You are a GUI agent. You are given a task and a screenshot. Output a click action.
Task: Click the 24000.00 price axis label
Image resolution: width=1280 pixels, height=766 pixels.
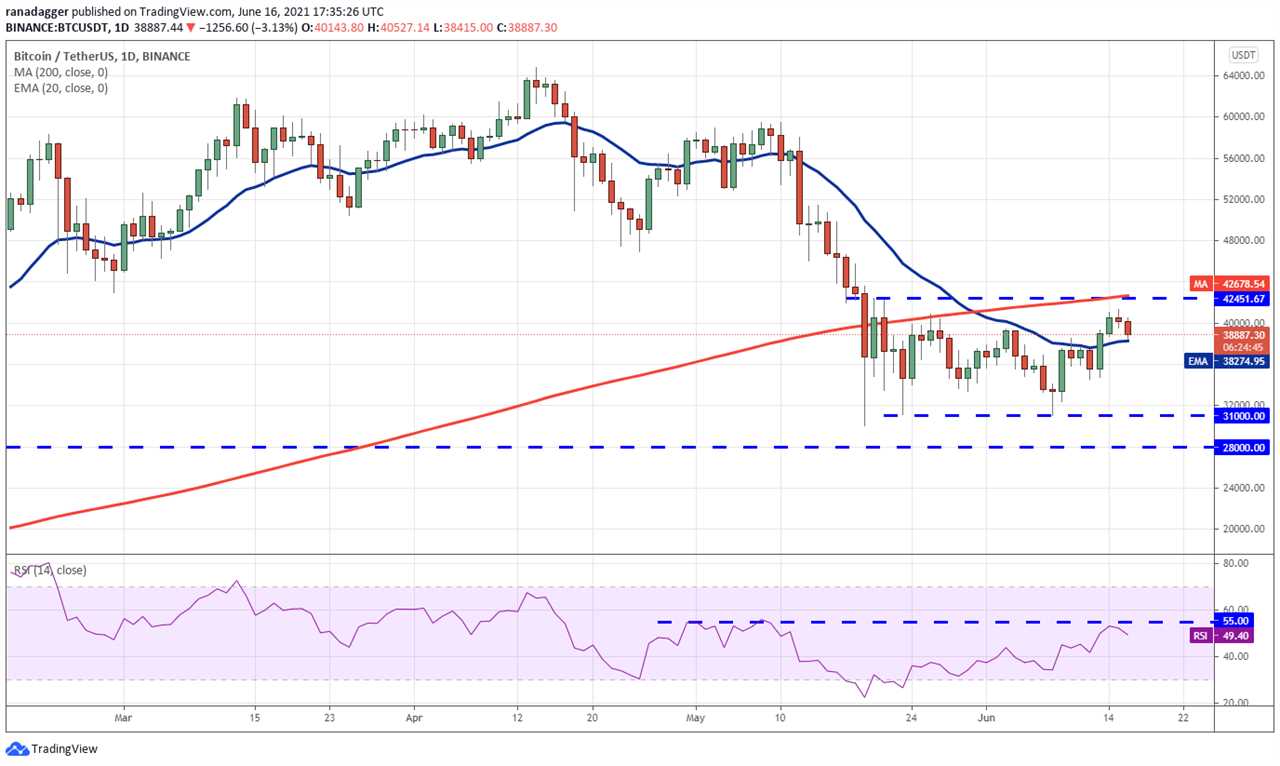[1242, 488]
